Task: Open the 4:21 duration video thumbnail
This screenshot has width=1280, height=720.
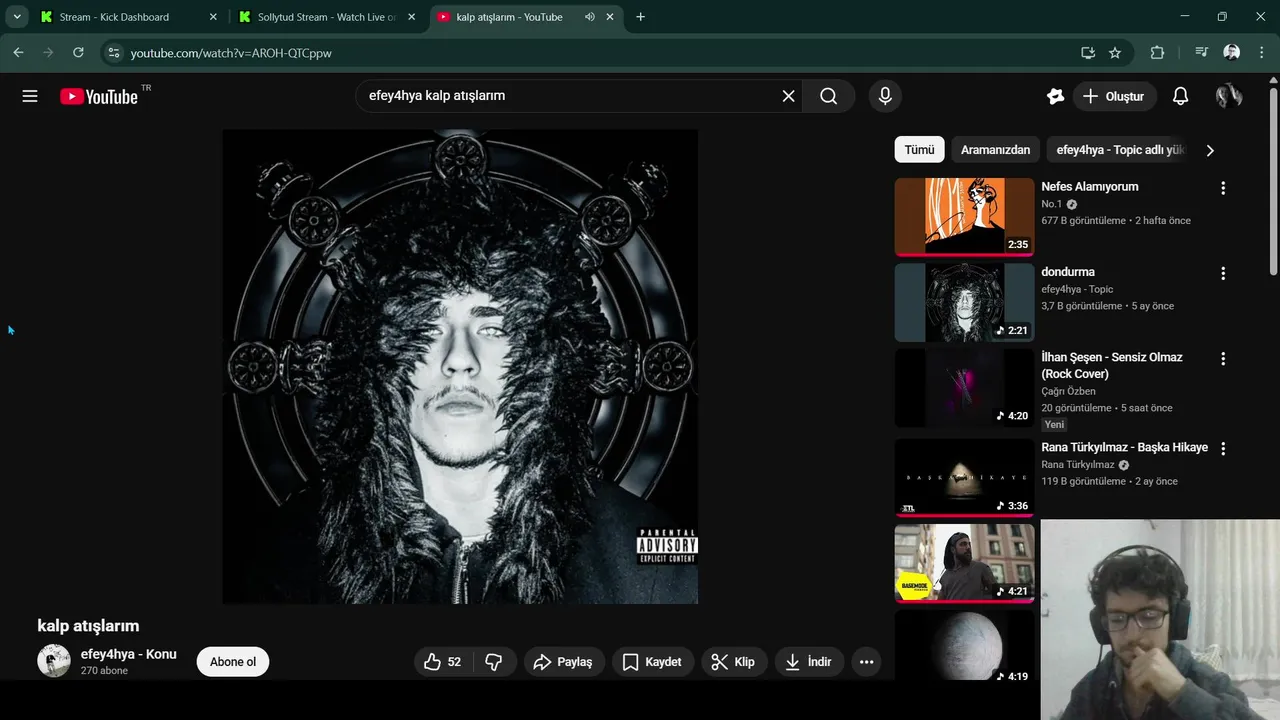Action: [964, 563]
